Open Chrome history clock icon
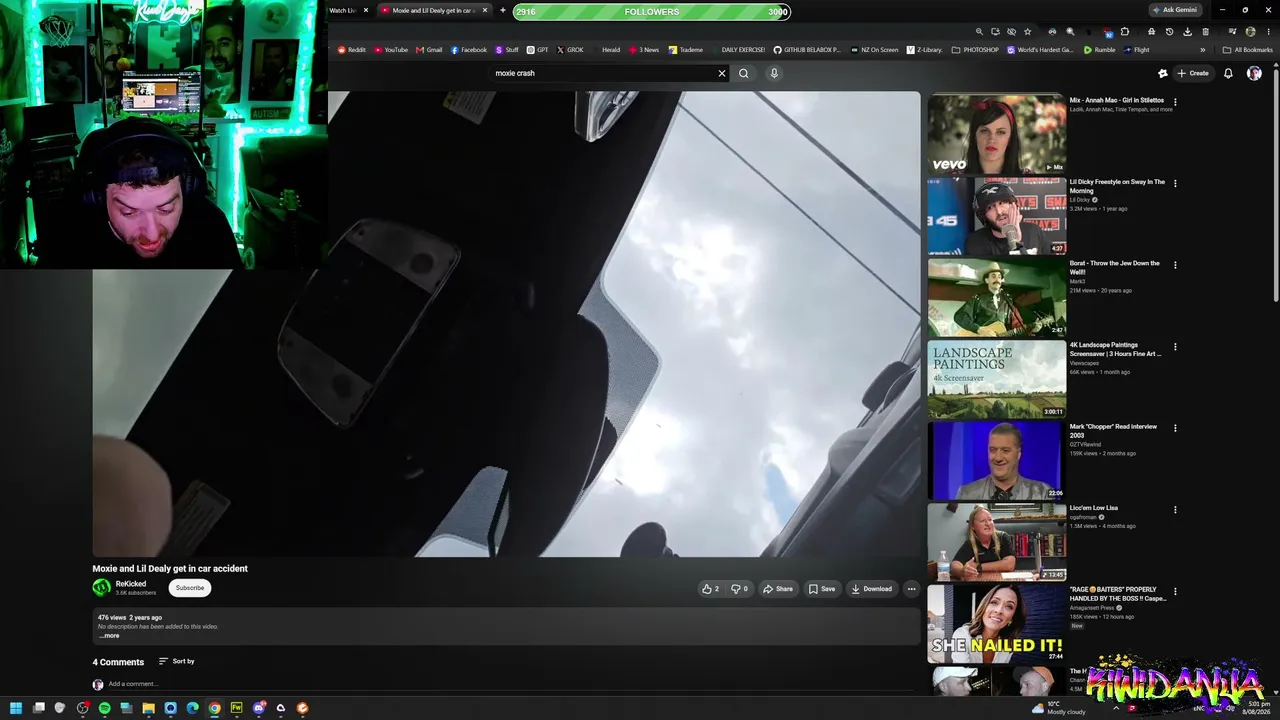 (x=1169, y=32)
